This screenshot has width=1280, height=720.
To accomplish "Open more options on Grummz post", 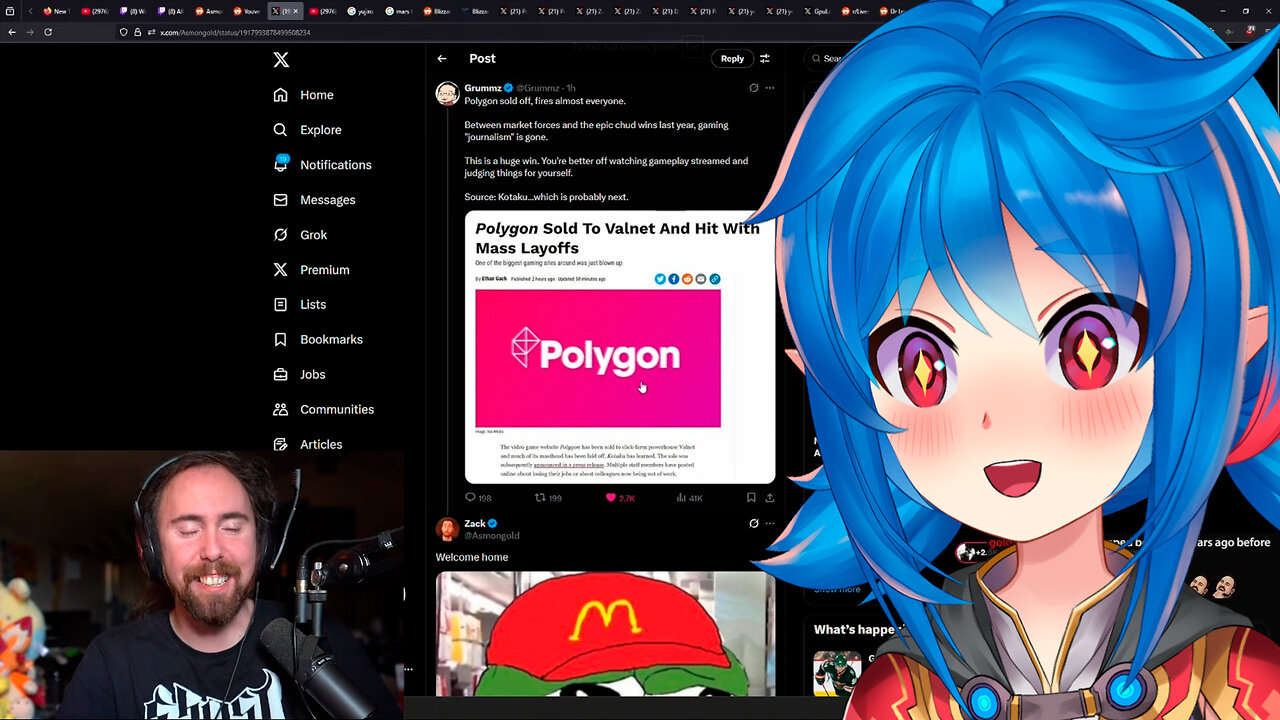I will 769,88.
